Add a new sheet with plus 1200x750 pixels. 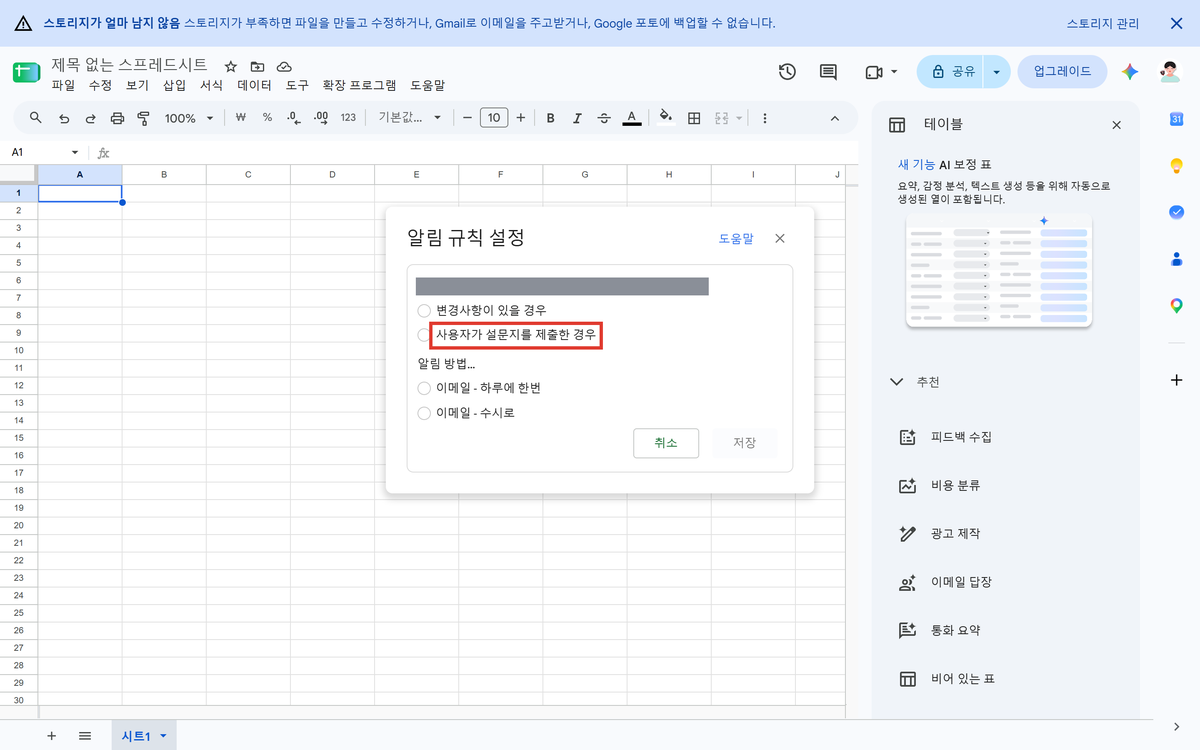[x=51, y=736]
